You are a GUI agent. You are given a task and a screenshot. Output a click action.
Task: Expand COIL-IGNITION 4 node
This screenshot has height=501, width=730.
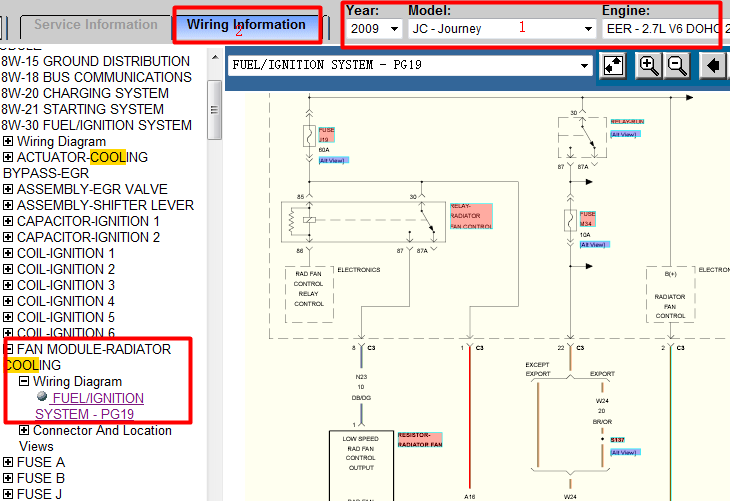pyautogui.click(x=8, y=301)
